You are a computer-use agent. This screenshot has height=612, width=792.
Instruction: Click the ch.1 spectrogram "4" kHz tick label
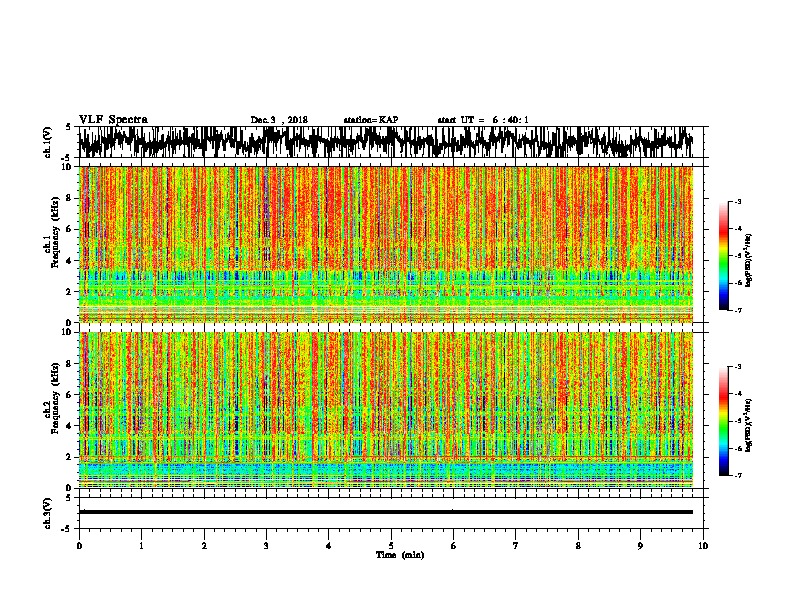click(69, 261)
